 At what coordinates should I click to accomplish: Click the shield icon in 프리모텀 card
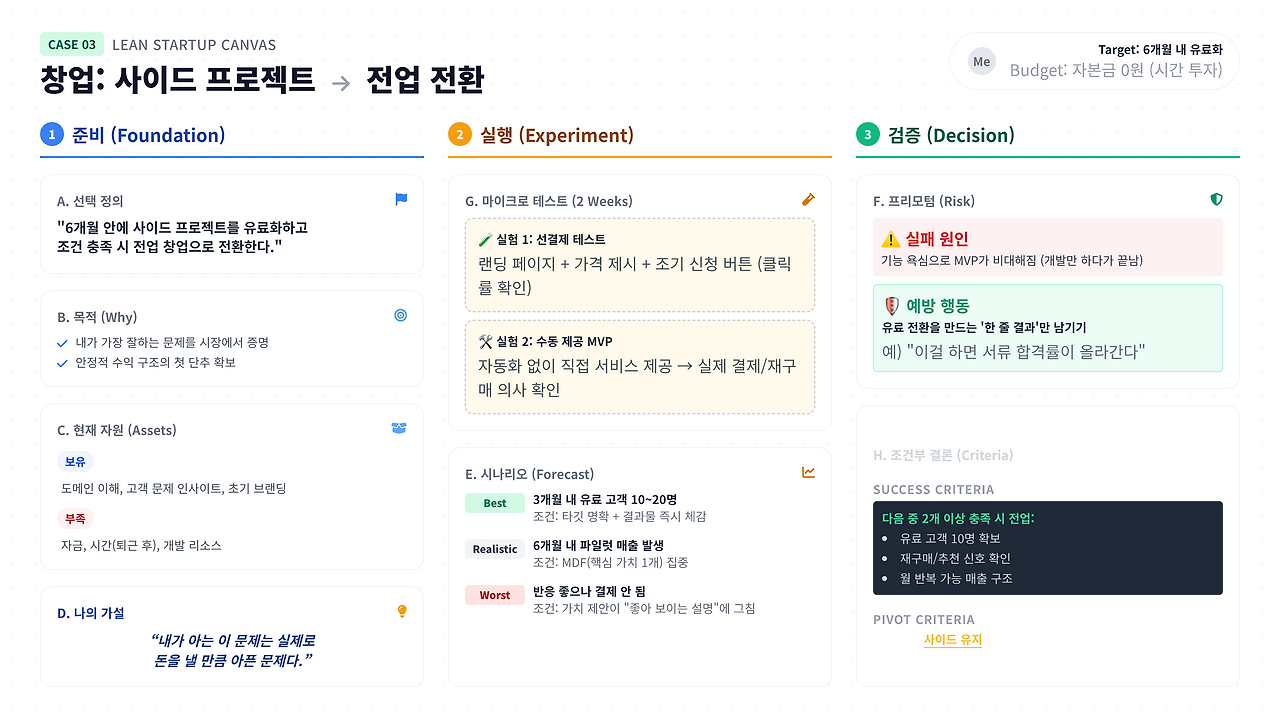pyautogui.click(x=1216, y=199)
